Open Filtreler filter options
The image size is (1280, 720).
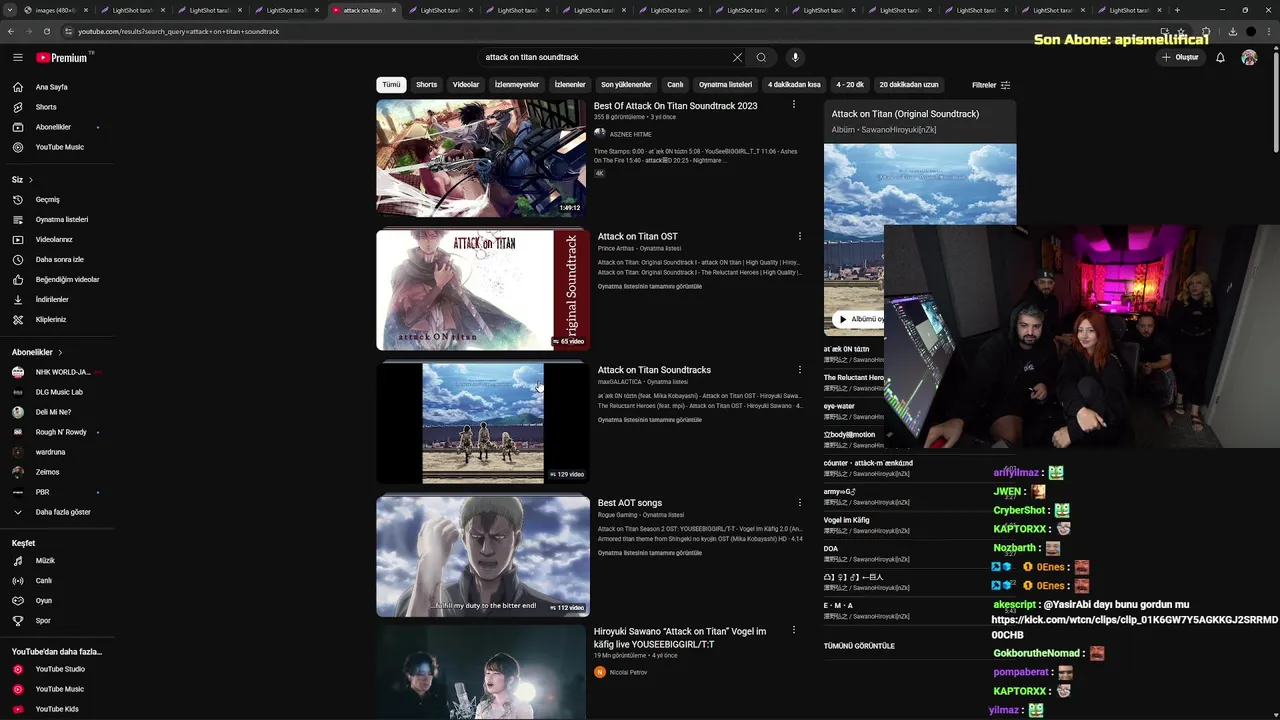click(991, 85)
